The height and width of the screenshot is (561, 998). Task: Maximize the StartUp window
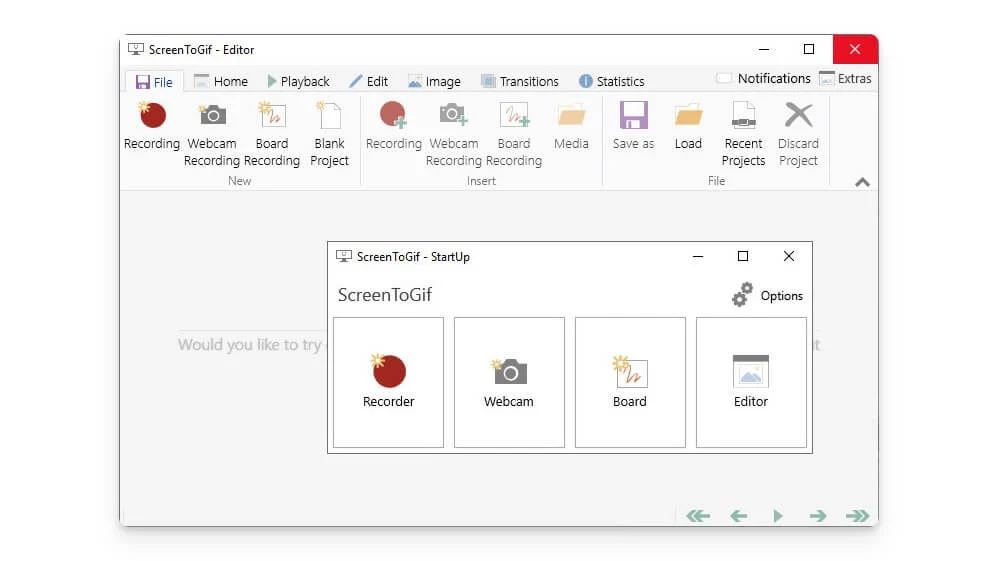pyautogui.click(x=743, y=256)
